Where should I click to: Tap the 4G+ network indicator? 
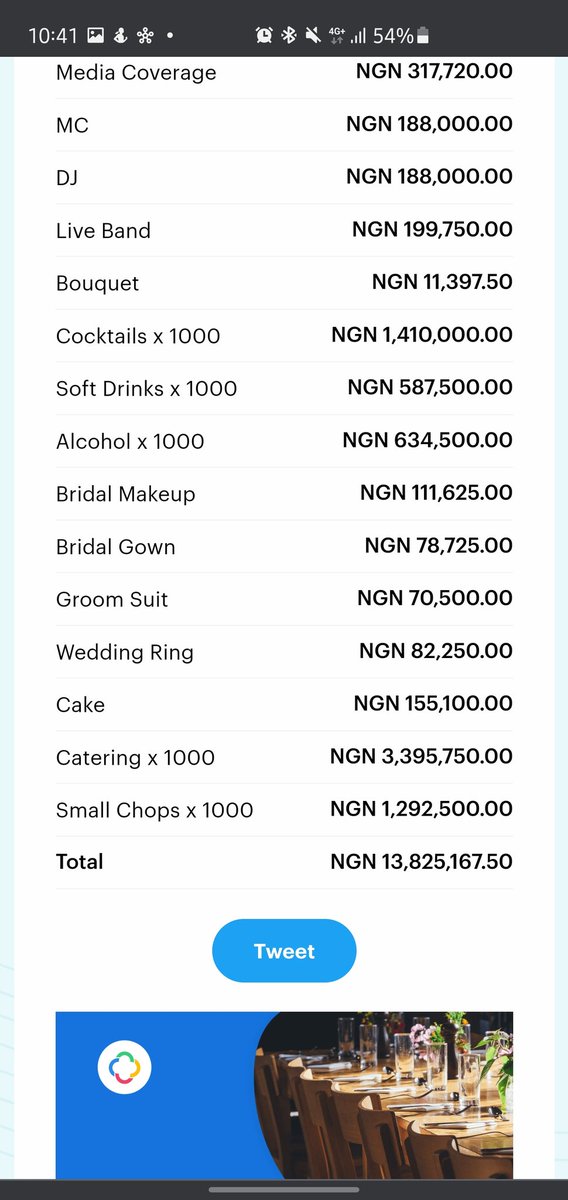coord(336,36)
